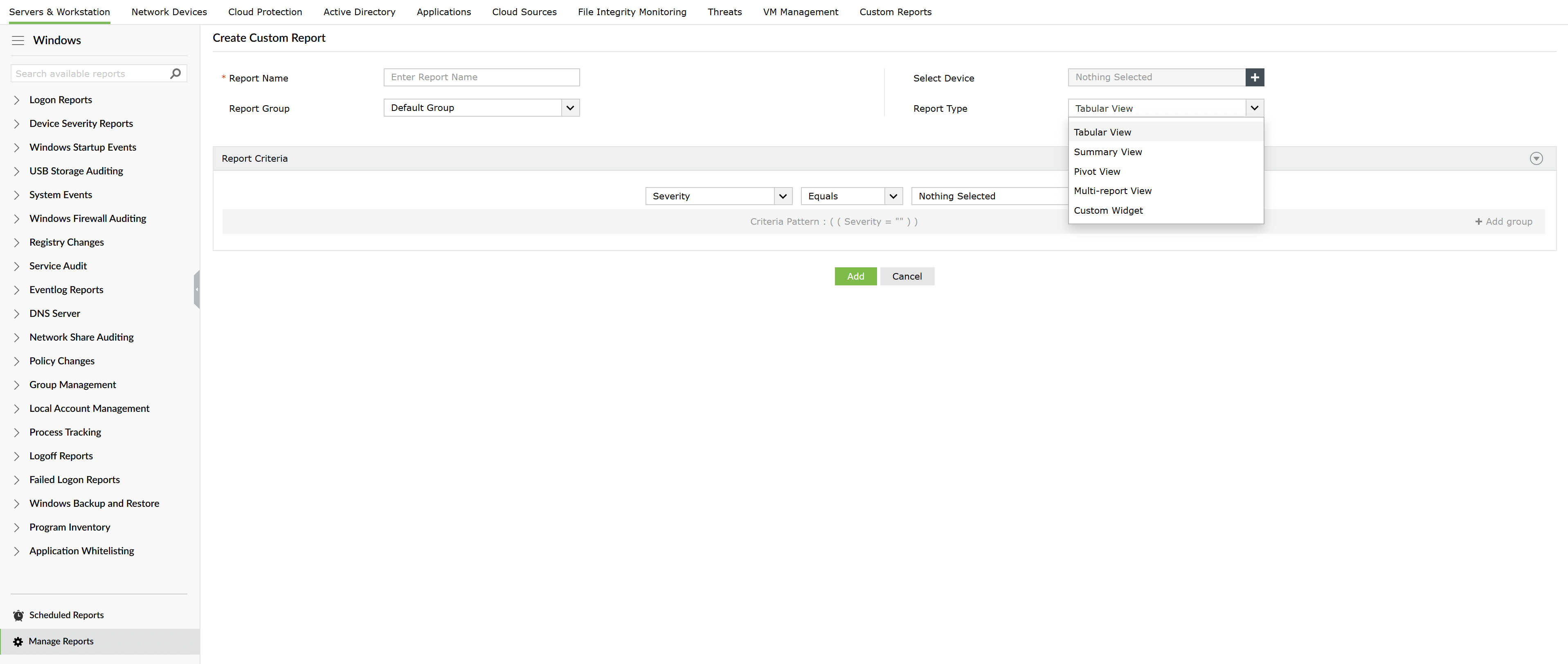Image resolution: width=1568 pixels, height=664 pixels.
Task: Open Scheduled Reports via the clock icon
Action: click(x=18, y=615)
